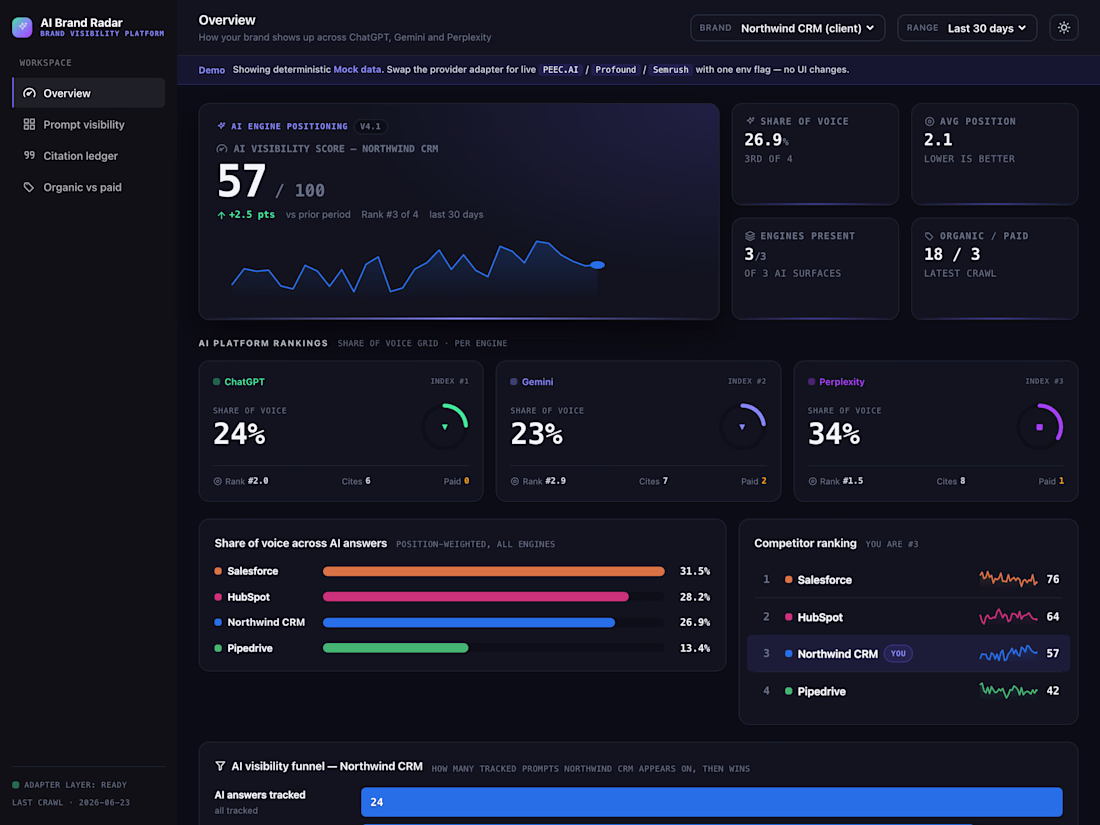Click the V4.1 version badge

pyautogui.click(x=370, y=127)
